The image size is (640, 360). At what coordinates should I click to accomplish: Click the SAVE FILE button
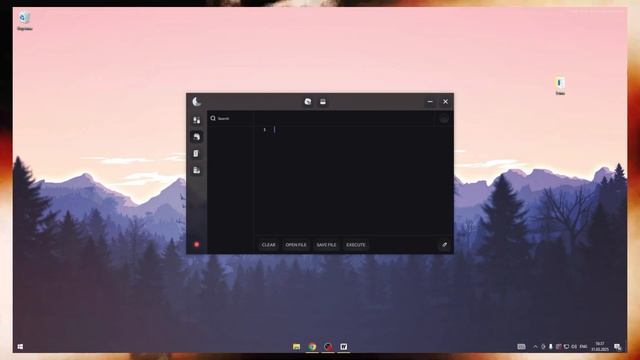(x=327, y=245)
